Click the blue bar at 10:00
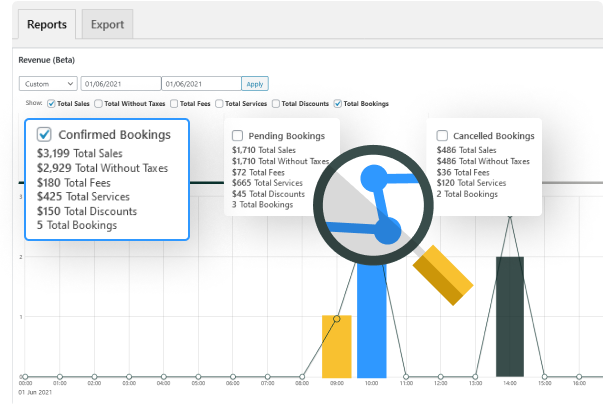The height and width of the screenshot is (416, 616). (x=372, y=320)
